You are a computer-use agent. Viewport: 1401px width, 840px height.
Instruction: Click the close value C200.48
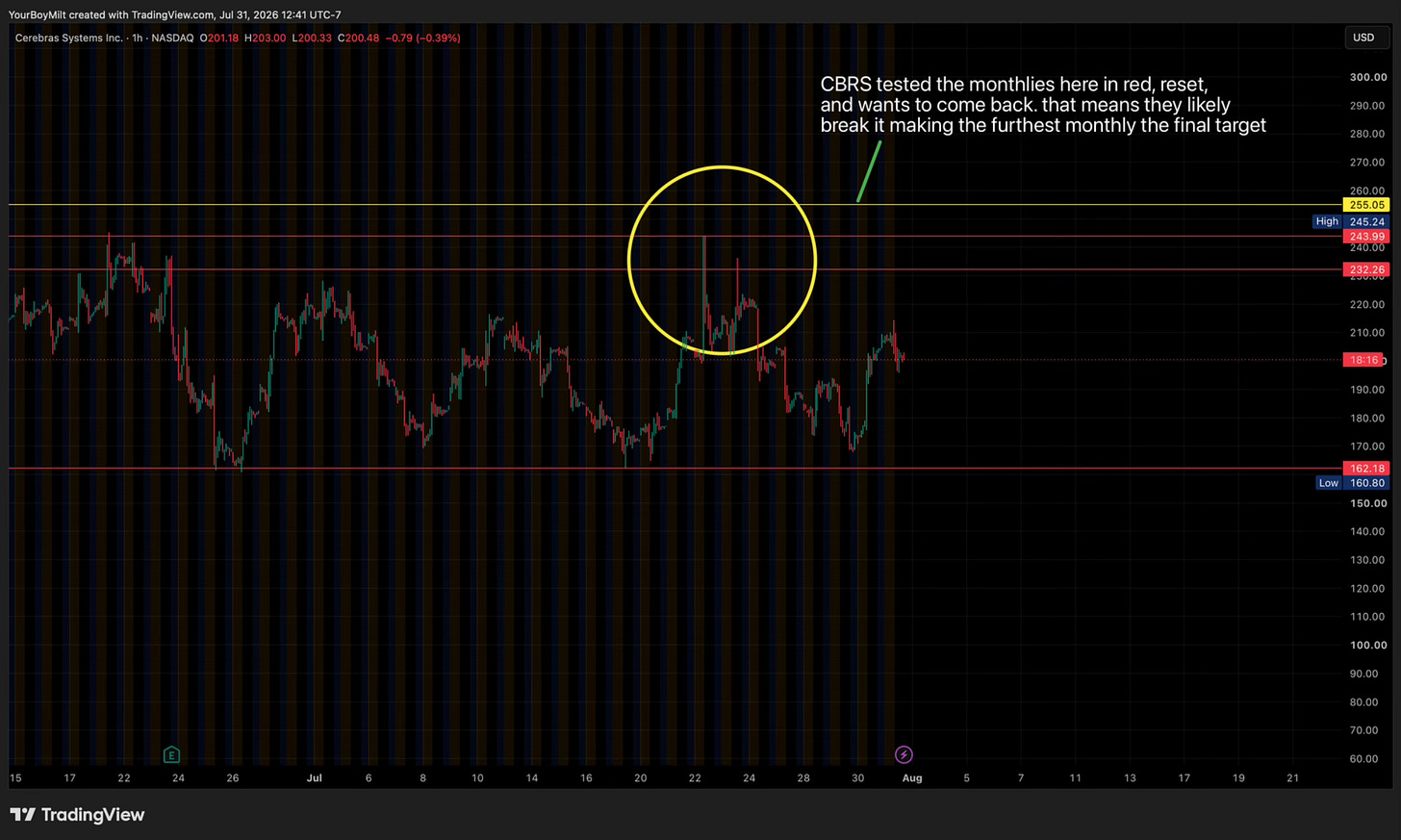coord(358,38)
